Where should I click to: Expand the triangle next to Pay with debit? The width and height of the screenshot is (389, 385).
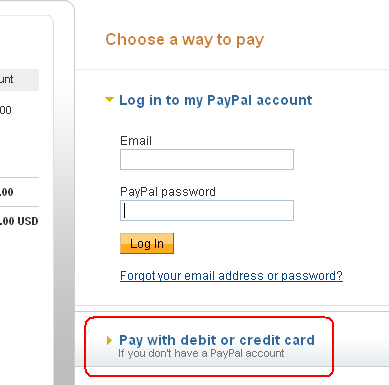click(109, 340)
